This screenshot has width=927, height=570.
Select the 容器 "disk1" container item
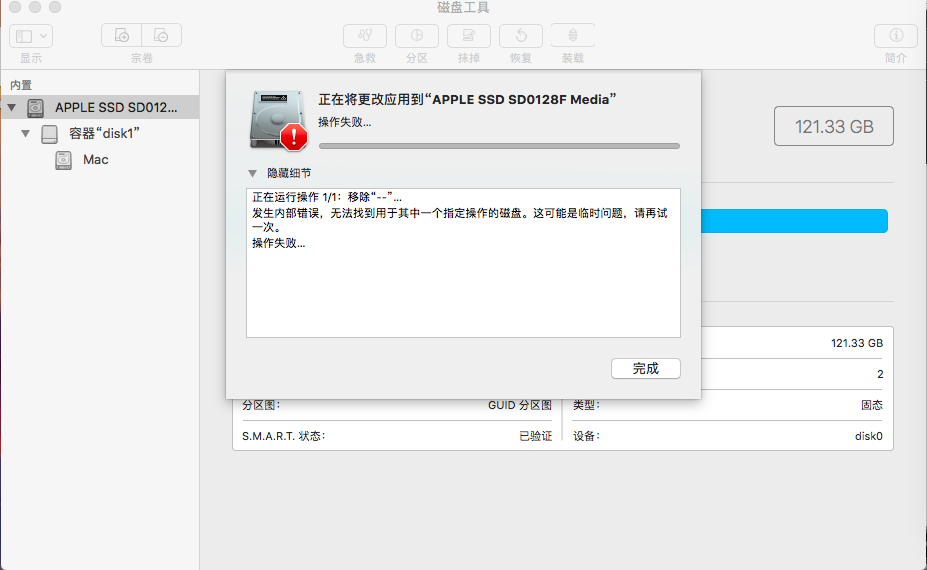(103, 133)
